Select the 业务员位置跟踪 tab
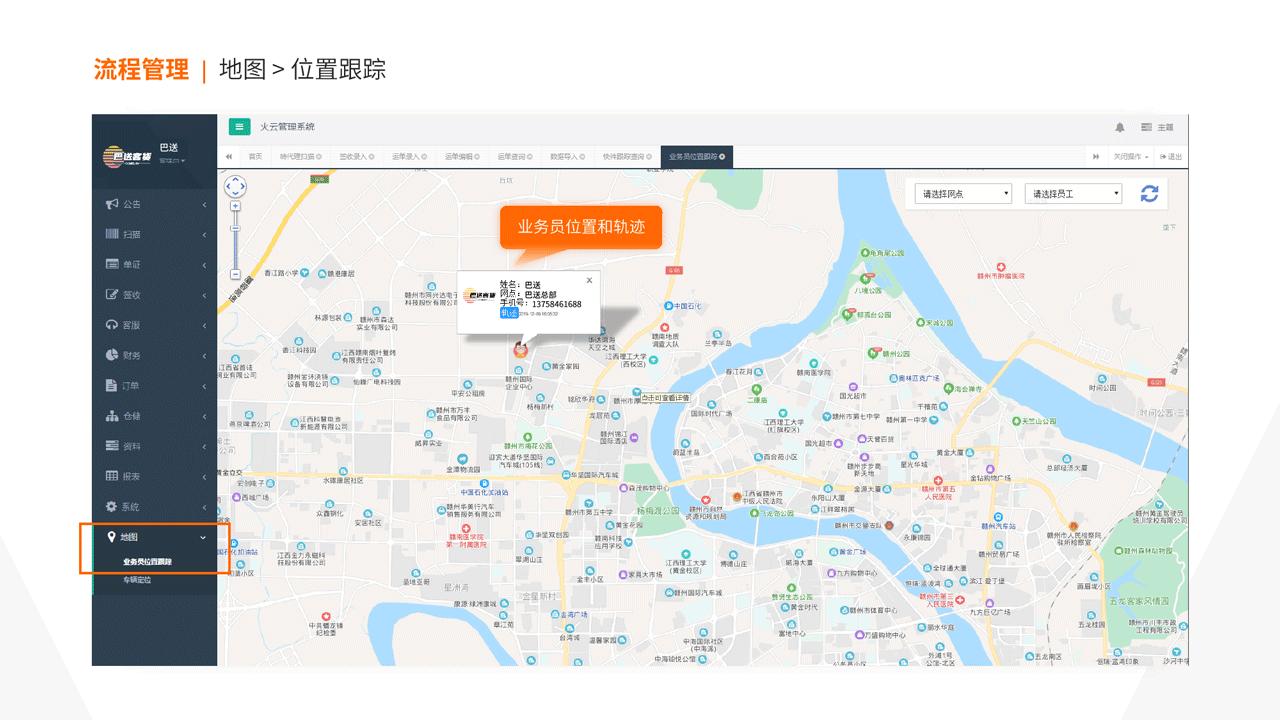The width and height of the screenshot is (1280, 720). pos(697,157)
